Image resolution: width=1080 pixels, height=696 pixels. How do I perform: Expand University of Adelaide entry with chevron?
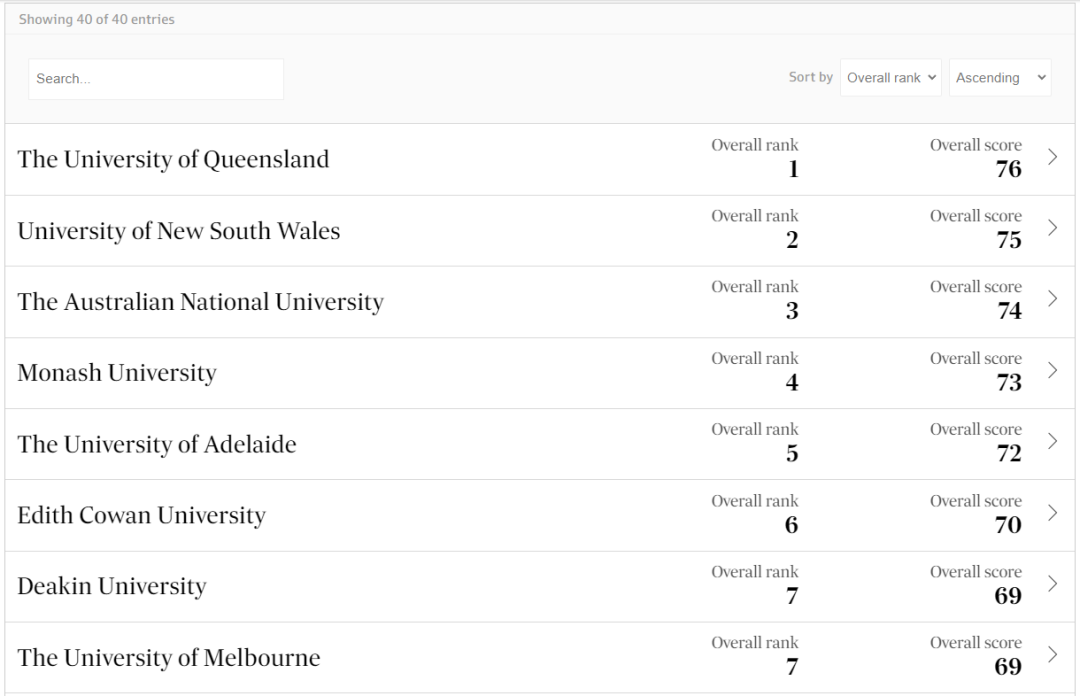point(1052,441)
